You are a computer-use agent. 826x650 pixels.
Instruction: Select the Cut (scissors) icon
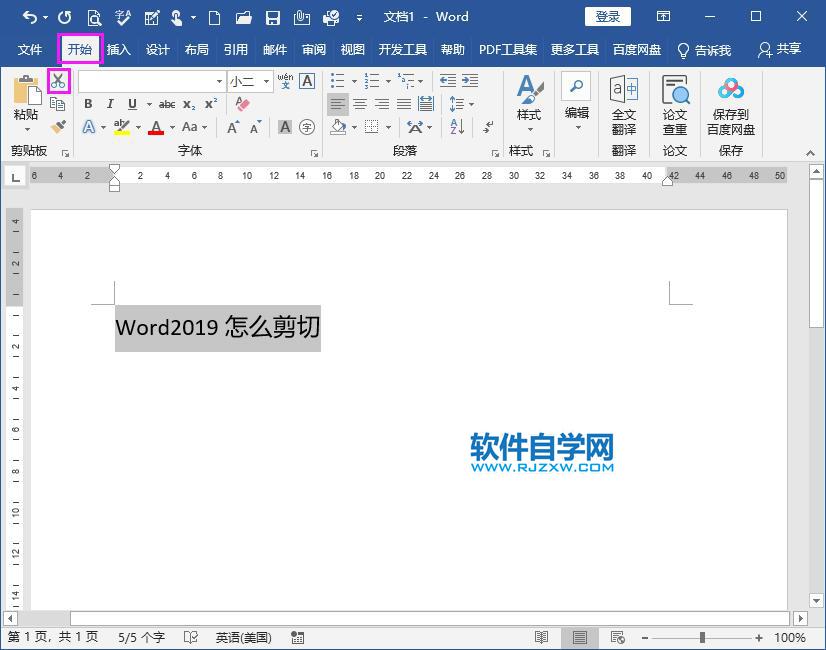[x=56, y=82]
